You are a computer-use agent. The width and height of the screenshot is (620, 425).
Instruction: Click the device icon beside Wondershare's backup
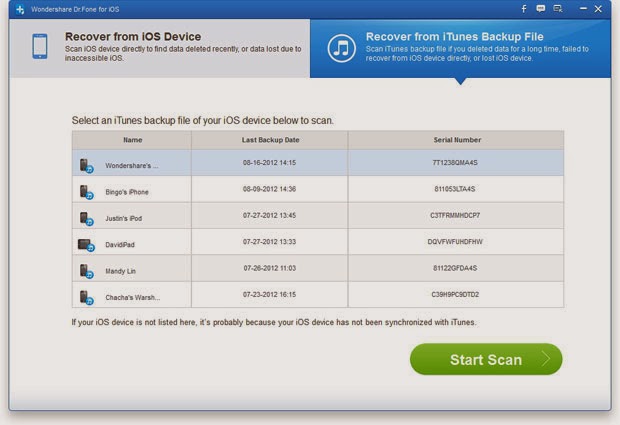86,166
